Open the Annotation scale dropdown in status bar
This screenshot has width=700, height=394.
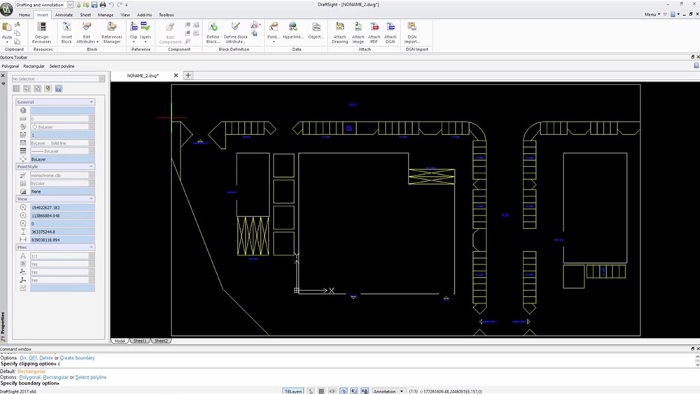coord(389,391)
